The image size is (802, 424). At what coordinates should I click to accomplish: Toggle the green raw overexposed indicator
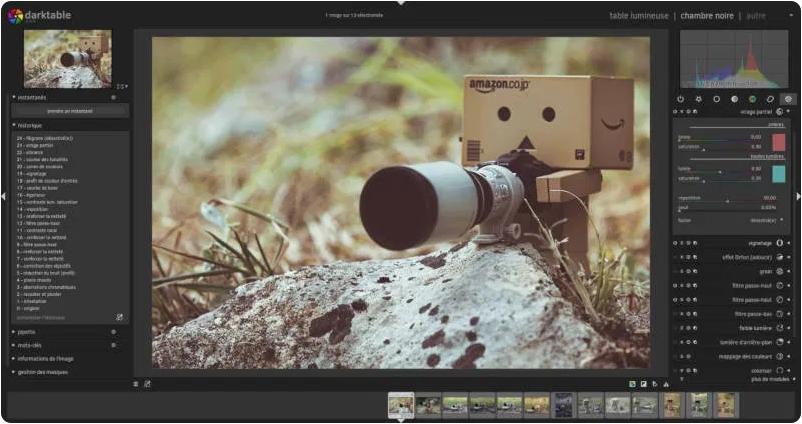(633, 384)
